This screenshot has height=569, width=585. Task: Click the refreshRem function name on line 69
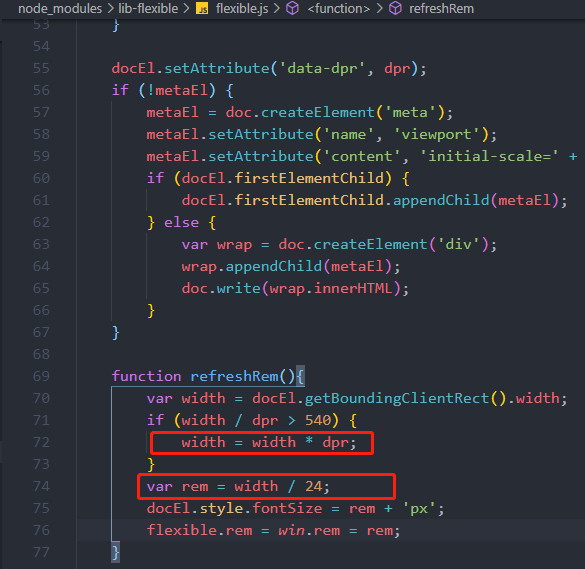[x=234, y=376]
